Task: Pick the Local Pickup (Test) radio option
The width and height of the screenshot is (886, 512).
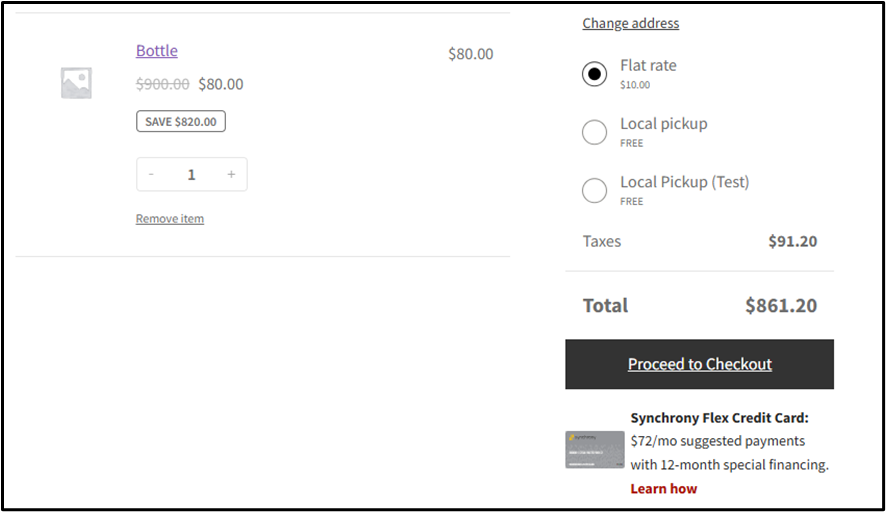Action: 594,190
